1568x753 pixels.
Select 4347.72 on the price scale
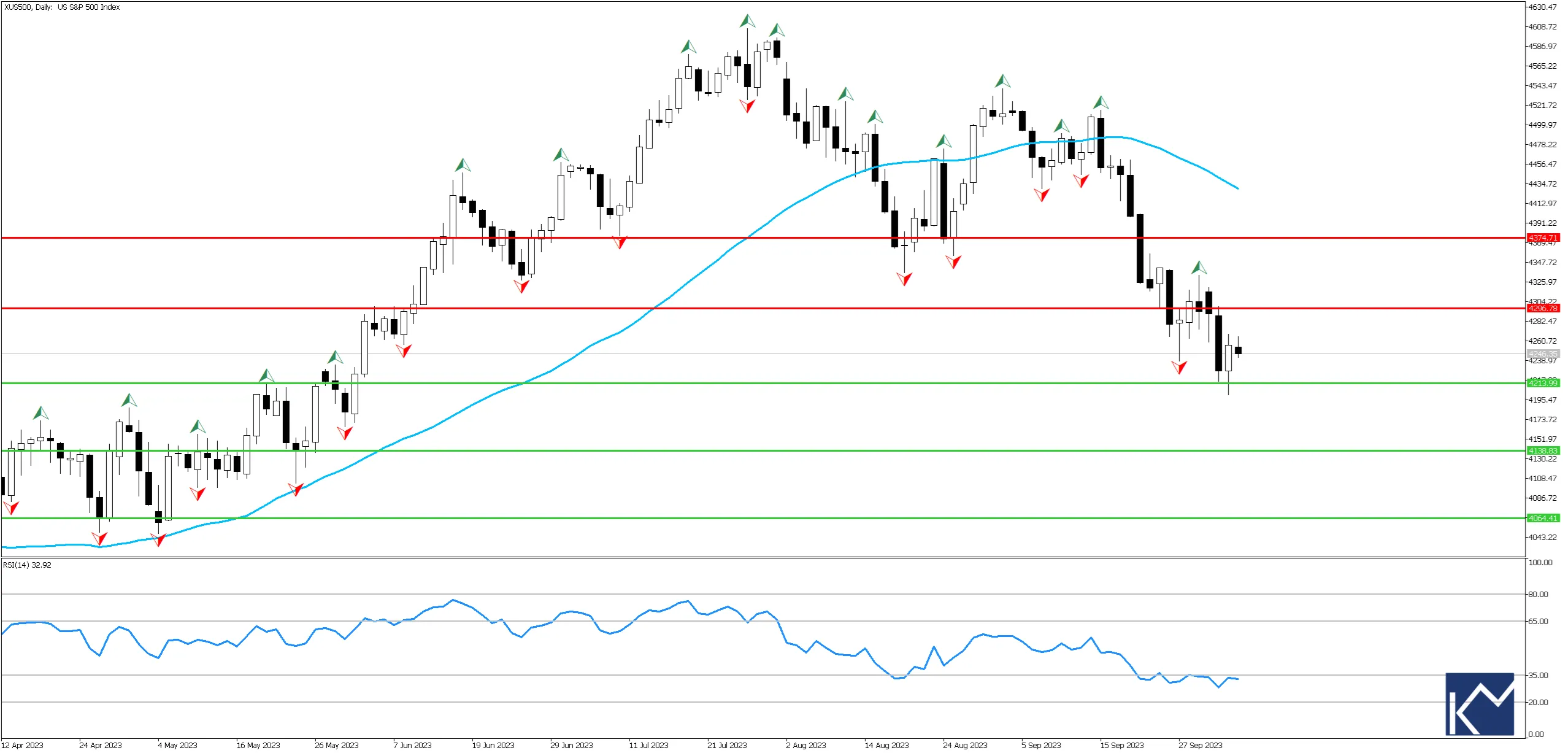[x=1542, y=263]
